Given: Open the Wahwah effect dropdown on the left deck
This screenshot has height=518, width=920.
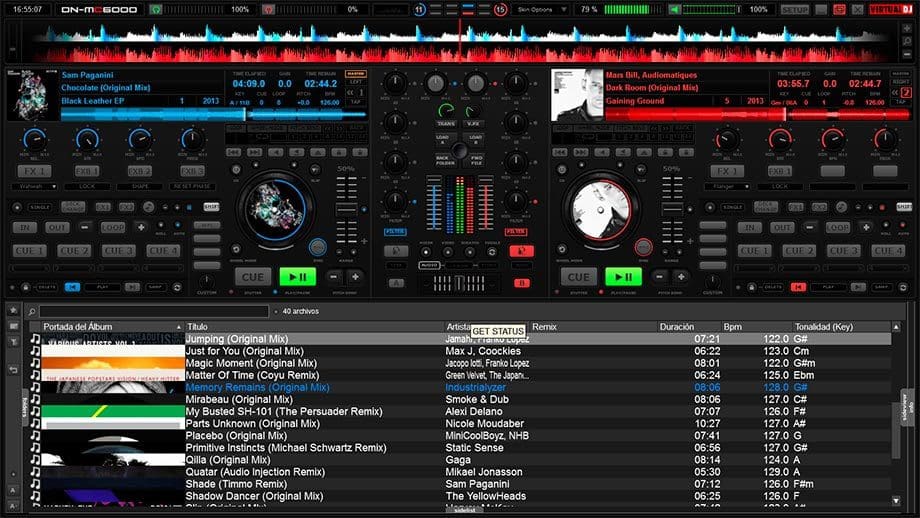Looking at the screenshot, I should [35, 187].
